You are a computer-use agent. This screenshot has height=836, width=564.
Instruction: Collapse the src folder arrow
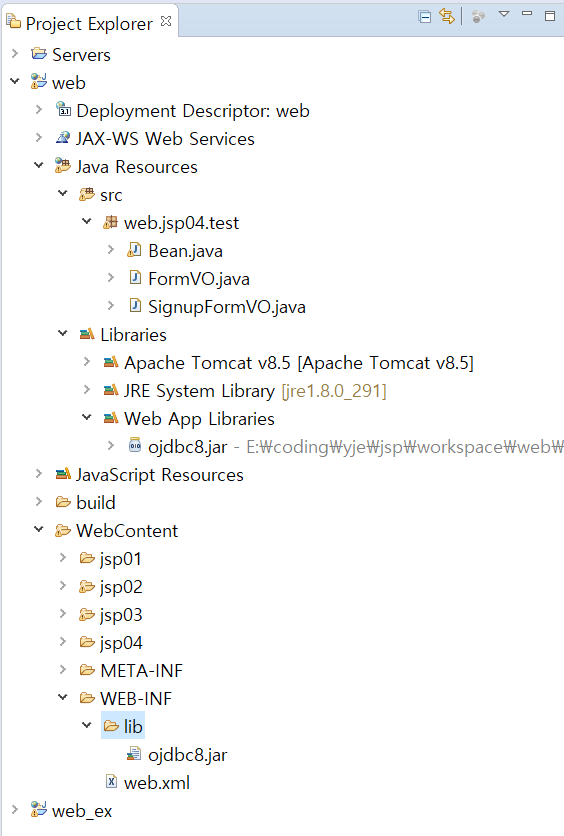63,194
